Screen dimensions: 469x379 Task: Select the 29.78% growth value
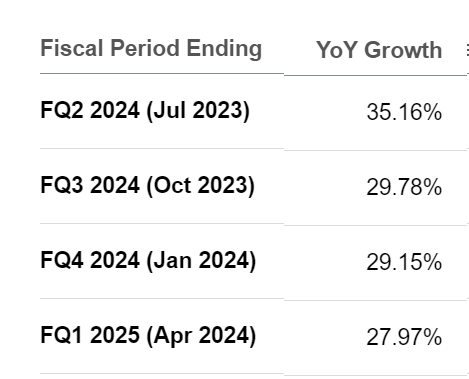pyautogui.click(x=404, y=187)
